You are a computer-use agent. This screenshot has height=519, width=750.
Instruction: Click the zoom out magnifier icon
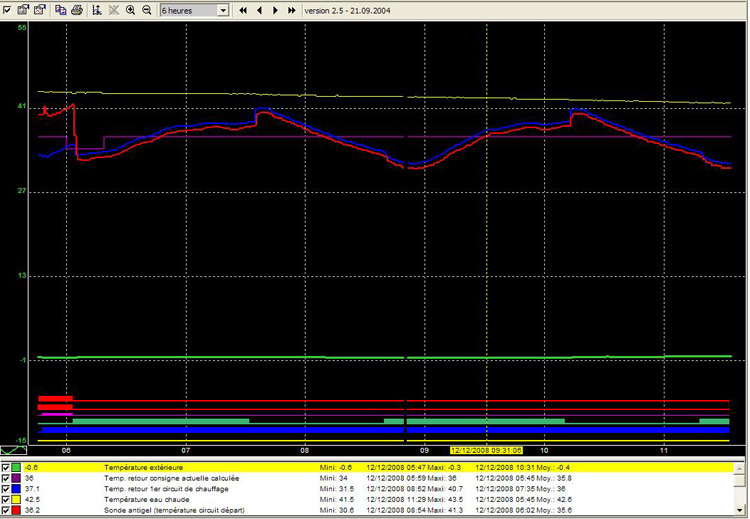[147, 9]
